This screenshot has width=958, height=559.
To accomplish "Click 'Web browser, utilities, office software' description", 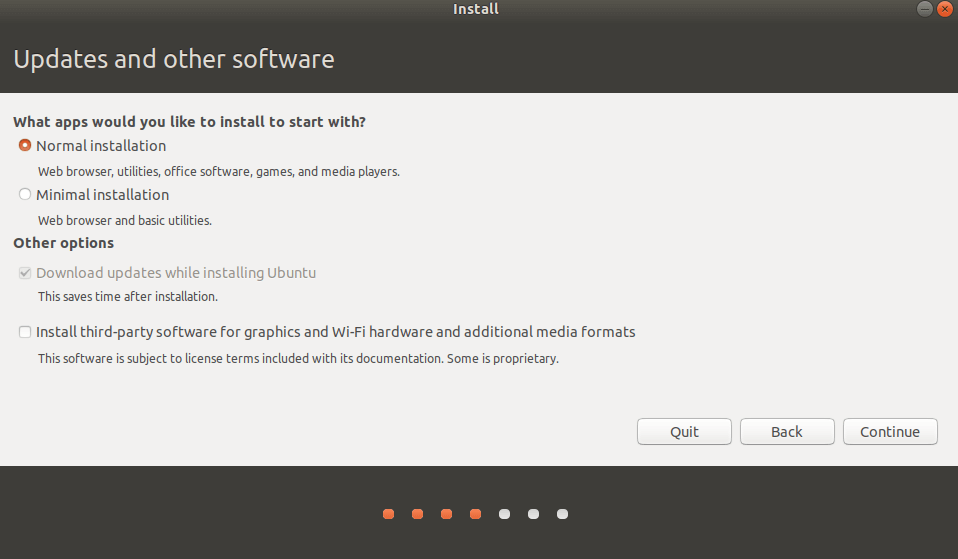I will click(219, 172).
